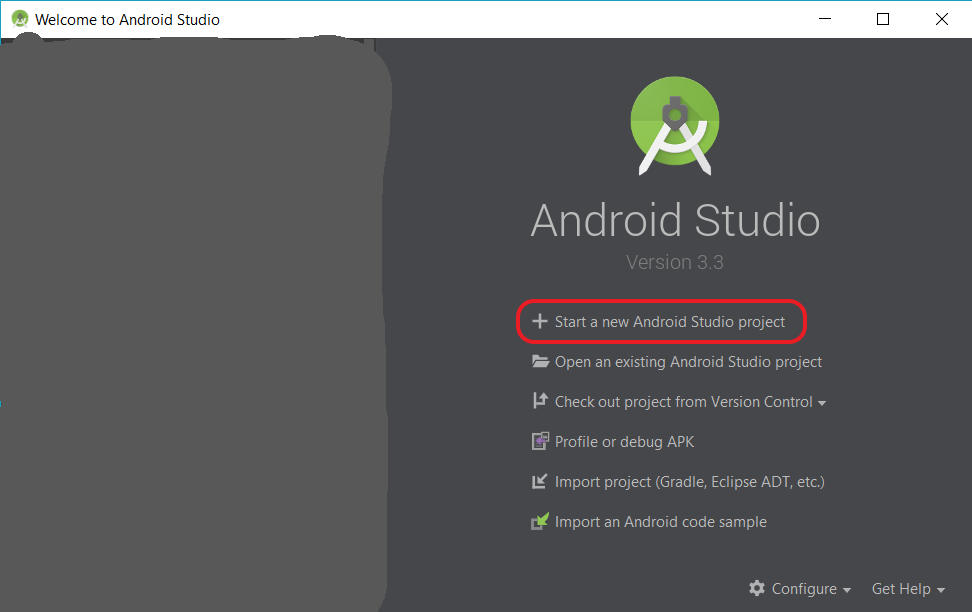Screen dimensions: 972x612
Task: Click the Import project arrow icon
Action: (540, 481)
